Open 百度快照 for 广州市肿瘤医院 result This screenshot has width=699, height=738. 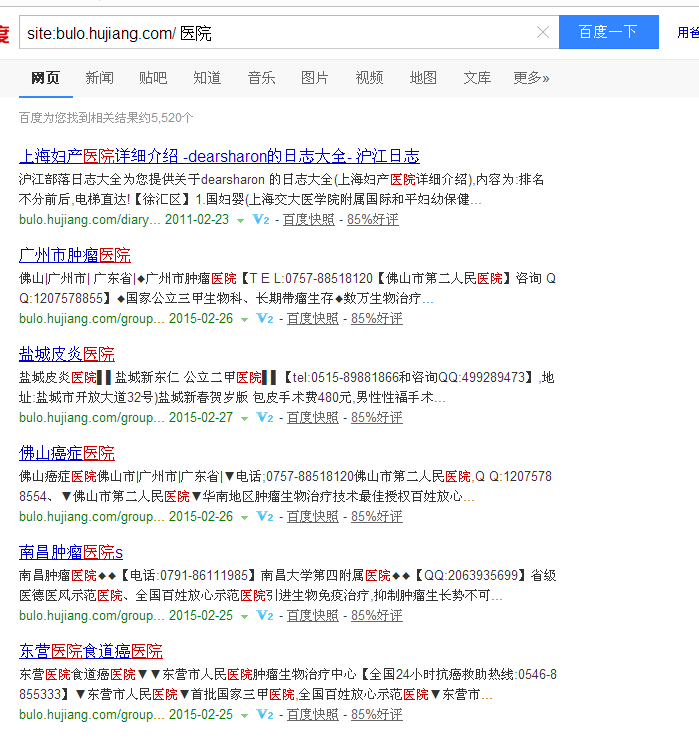[313, 319]
